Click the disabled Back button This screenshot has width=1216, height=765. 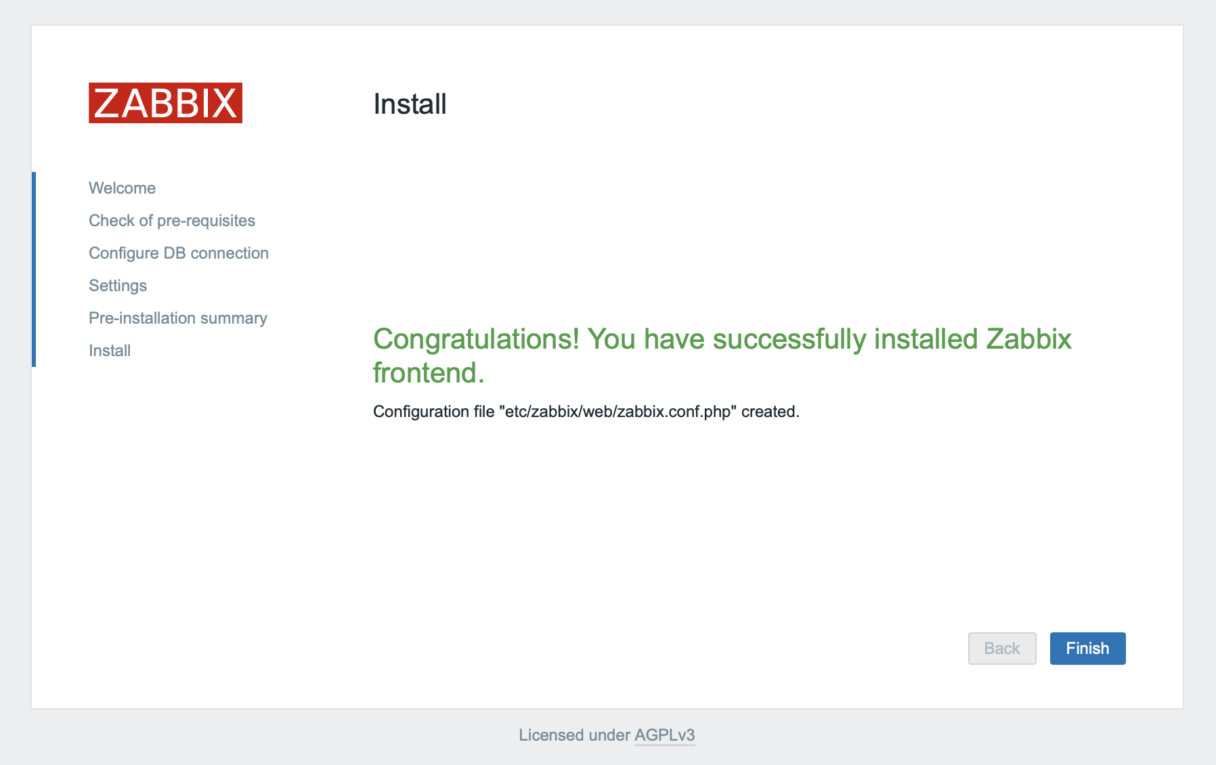tap(1002, 648)
